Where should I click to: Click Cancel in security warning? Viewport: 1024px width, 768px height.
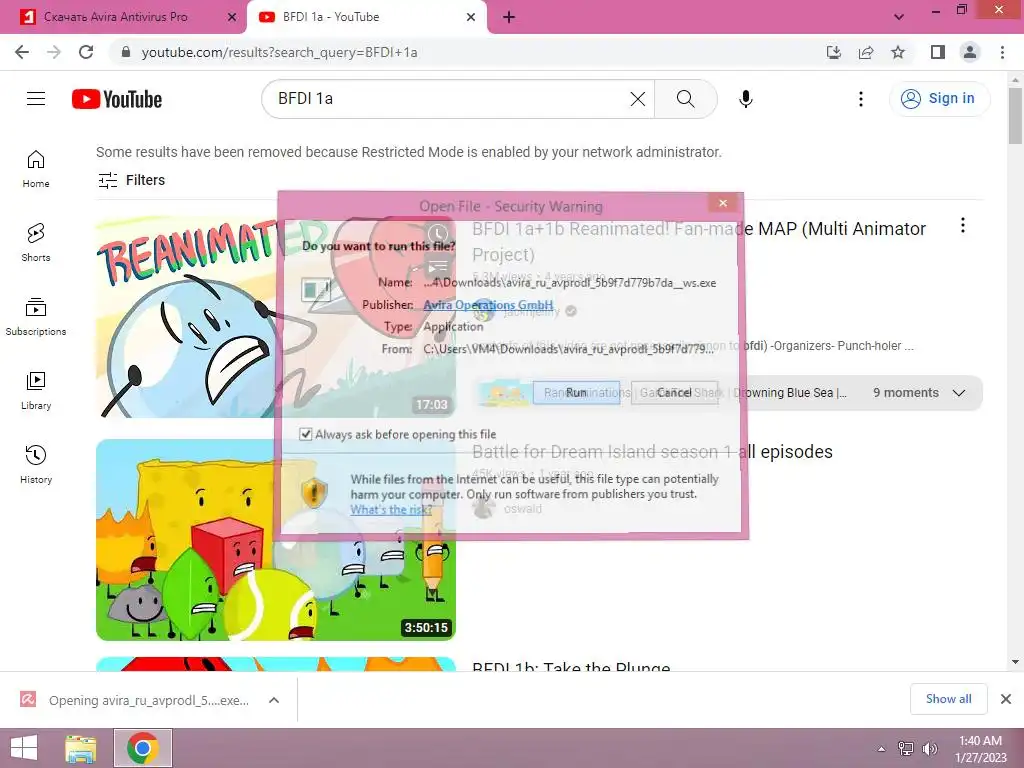tap(674, 392)
